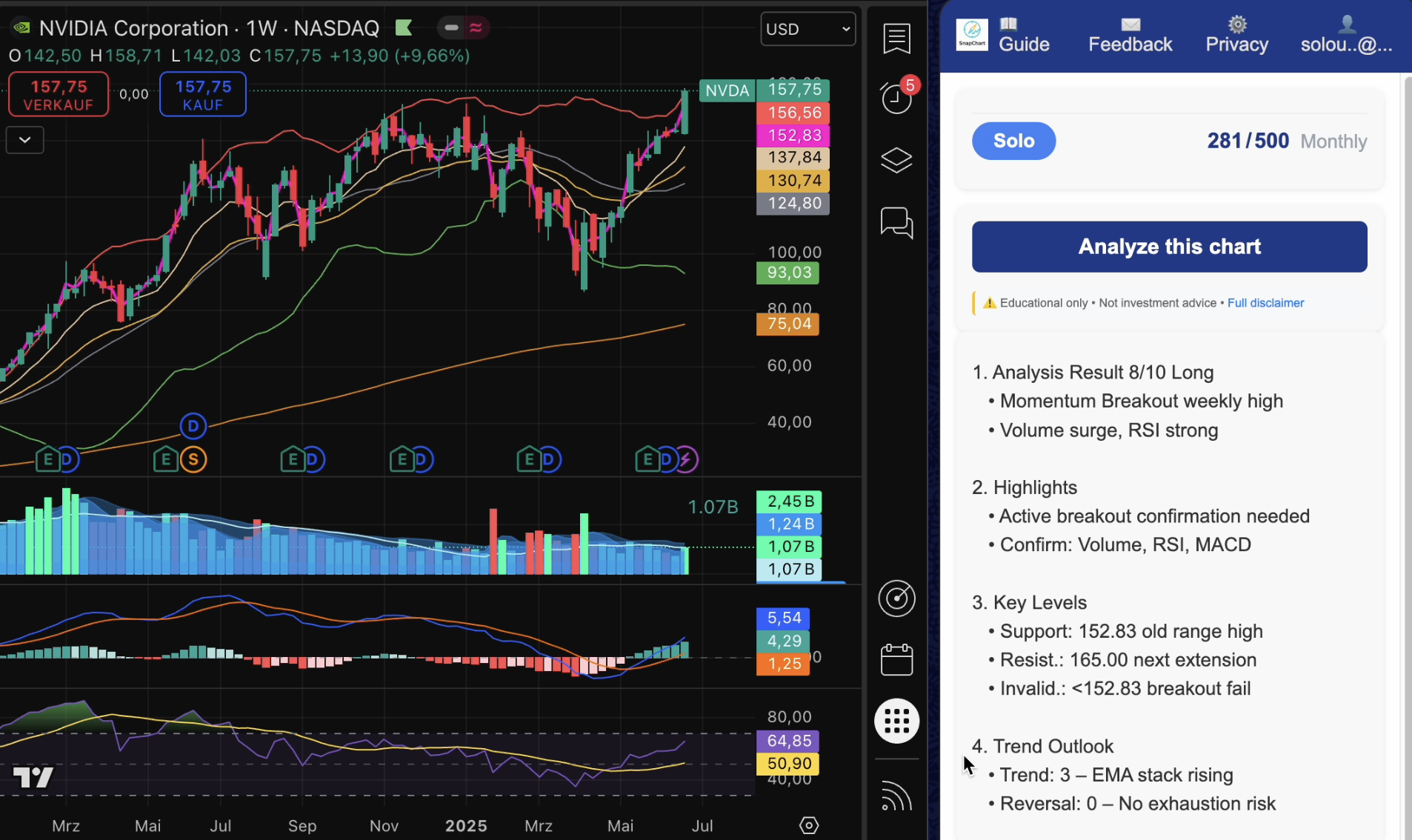Click the 0,00 spread value

(x=134, y=95)
